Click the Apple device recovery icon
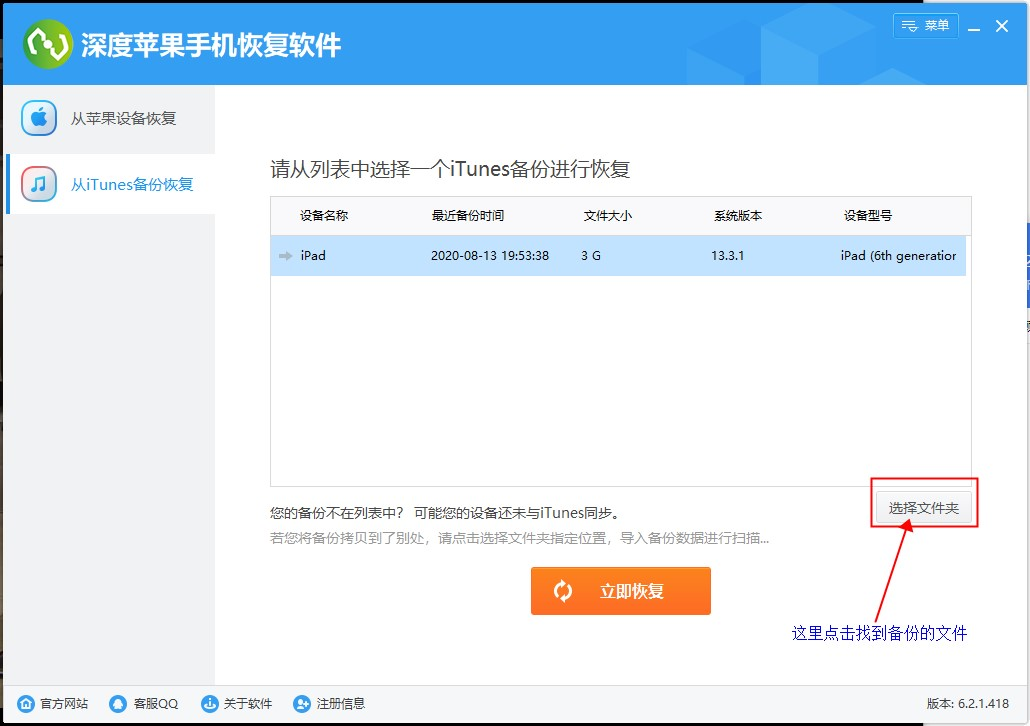Viewport: 1030px width, 726px height. (x=39, y=118)
